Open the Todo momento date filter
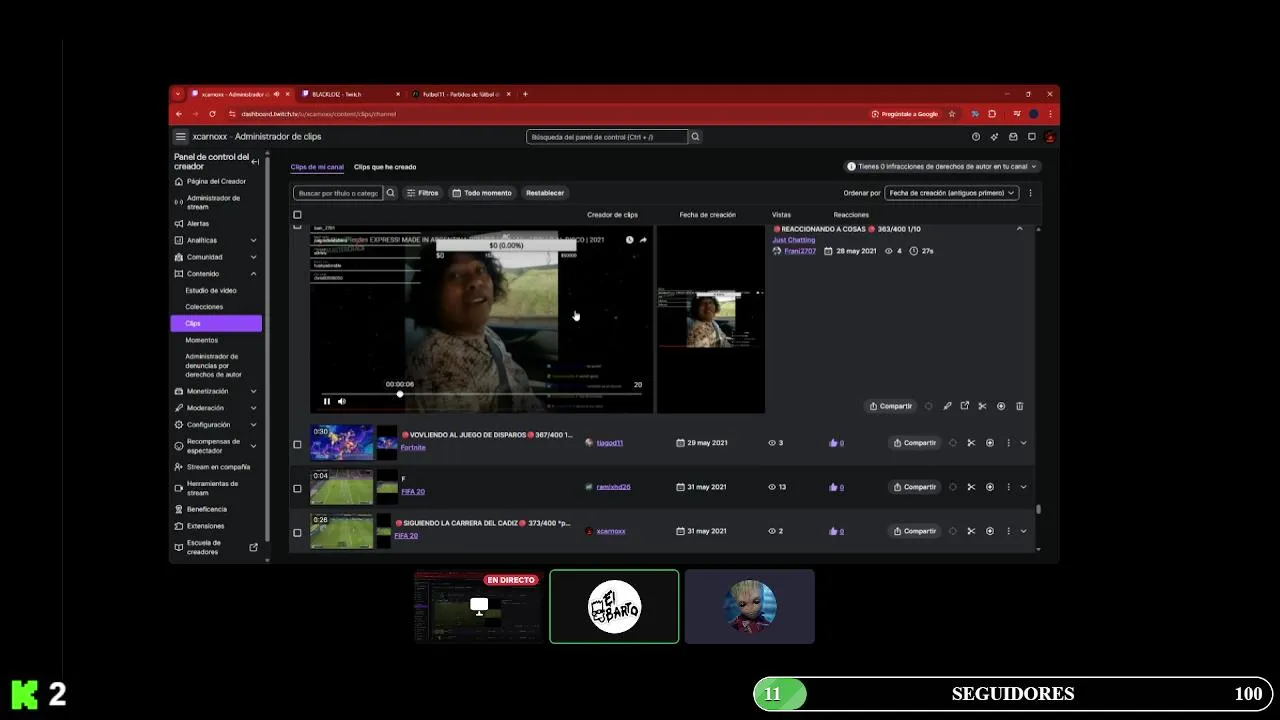1280x720 pixels. click(x=482, y=193)
